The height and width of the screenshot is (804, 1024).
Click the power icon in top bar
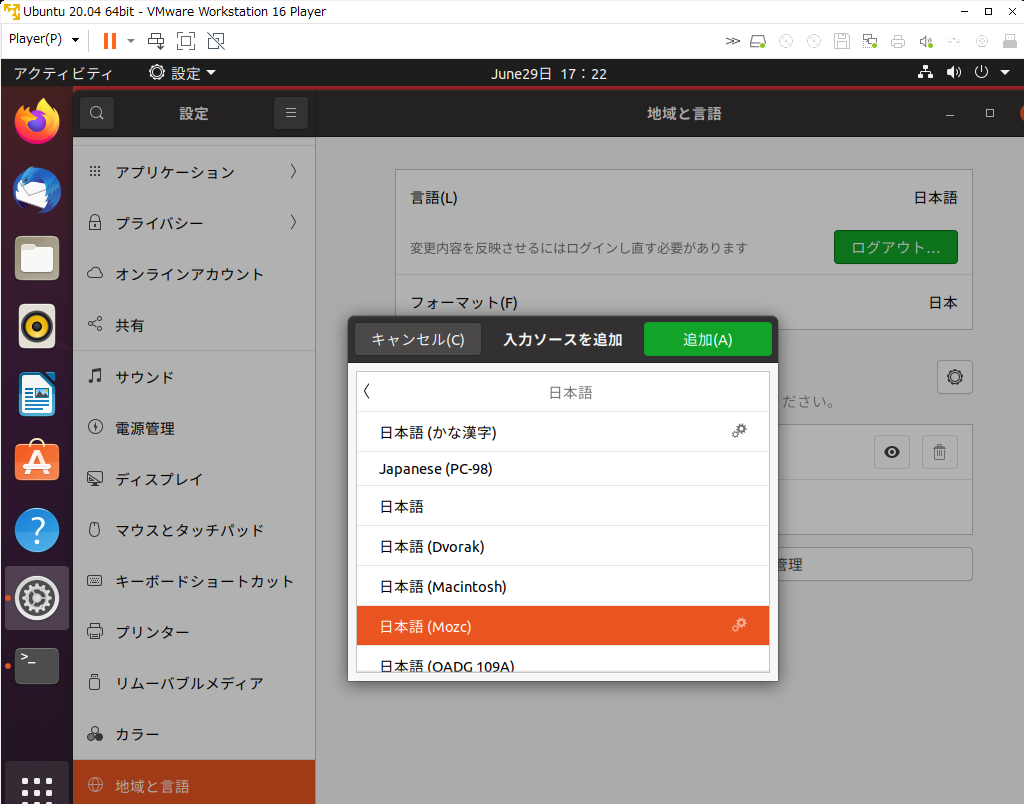[982, 72]
